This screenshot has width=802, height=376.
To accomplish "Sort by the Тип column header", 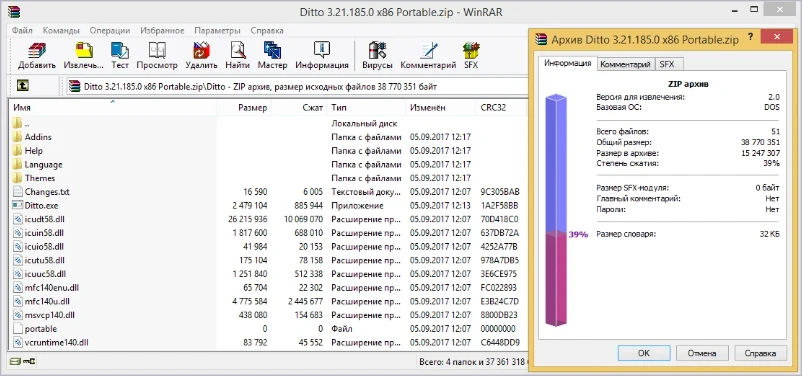I will [x=366, y=107].
